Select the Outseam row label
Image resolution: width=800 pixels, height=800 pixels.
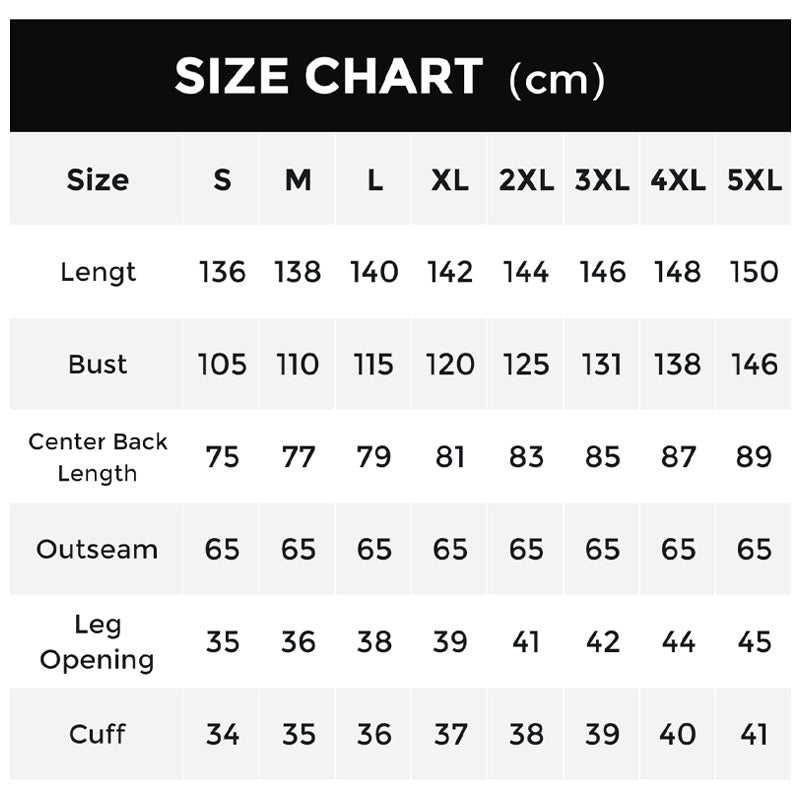point(97,549)
